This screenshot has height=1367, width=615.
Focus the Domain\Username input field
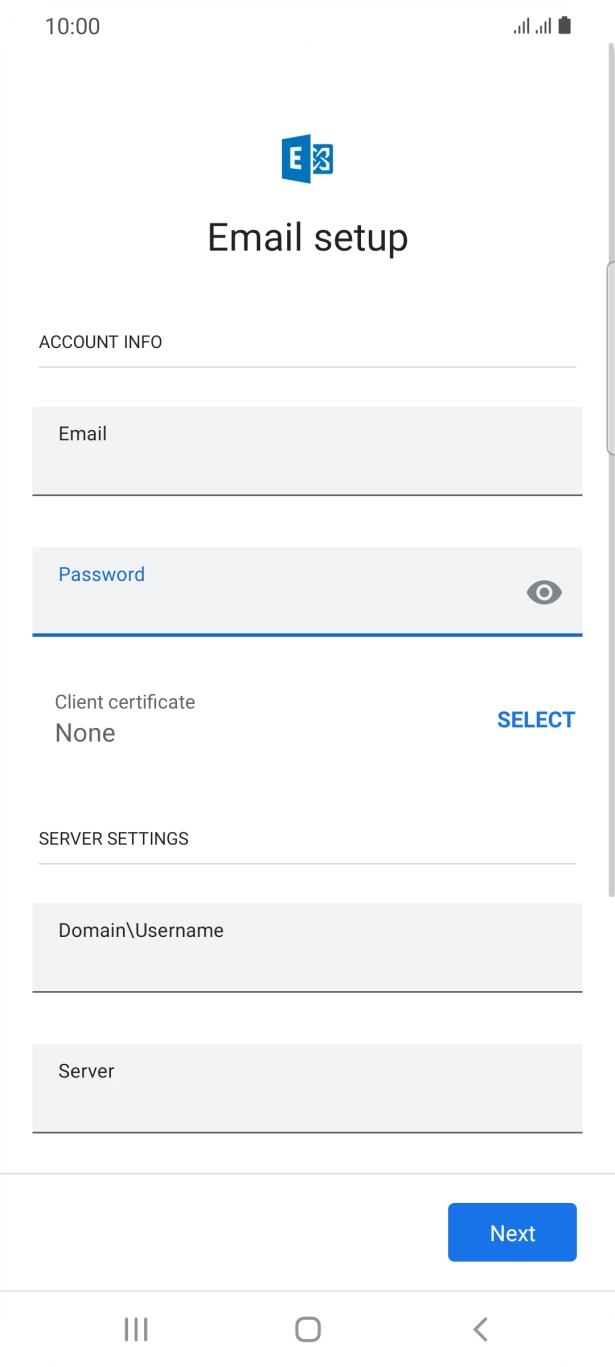pos(307,948)
